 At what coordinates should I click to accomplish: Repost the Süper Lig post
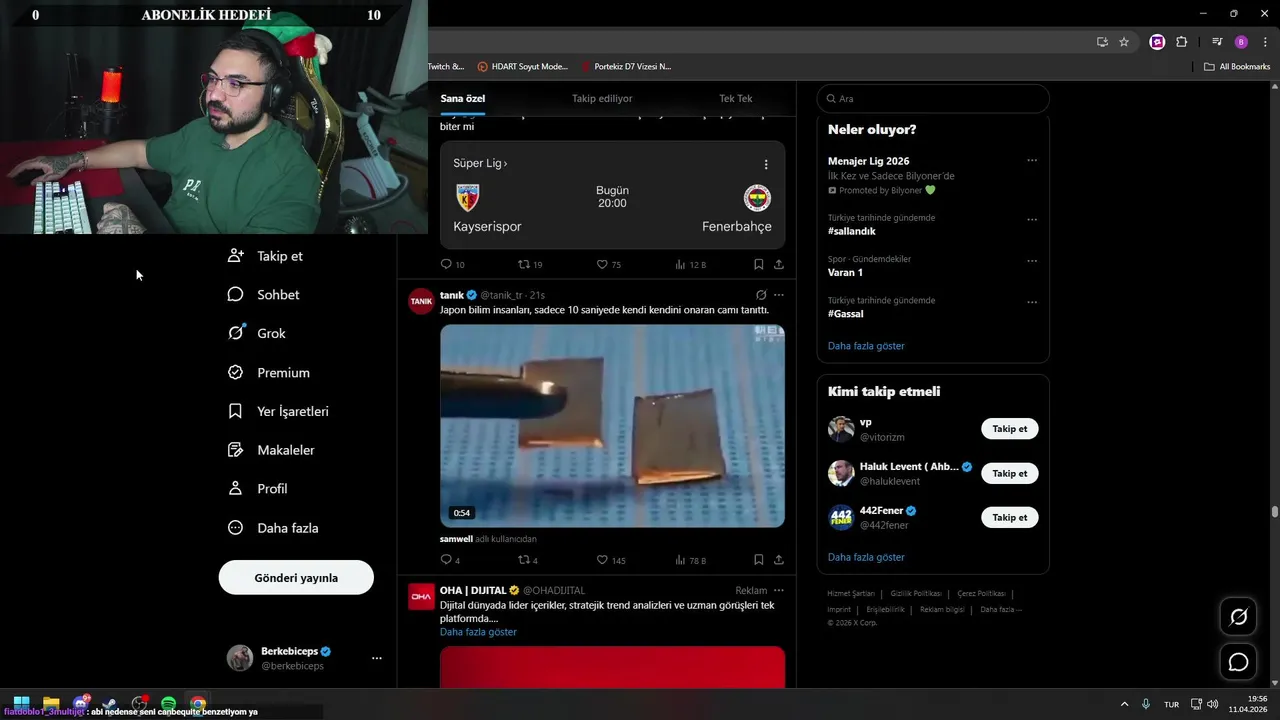coord(530,264)
